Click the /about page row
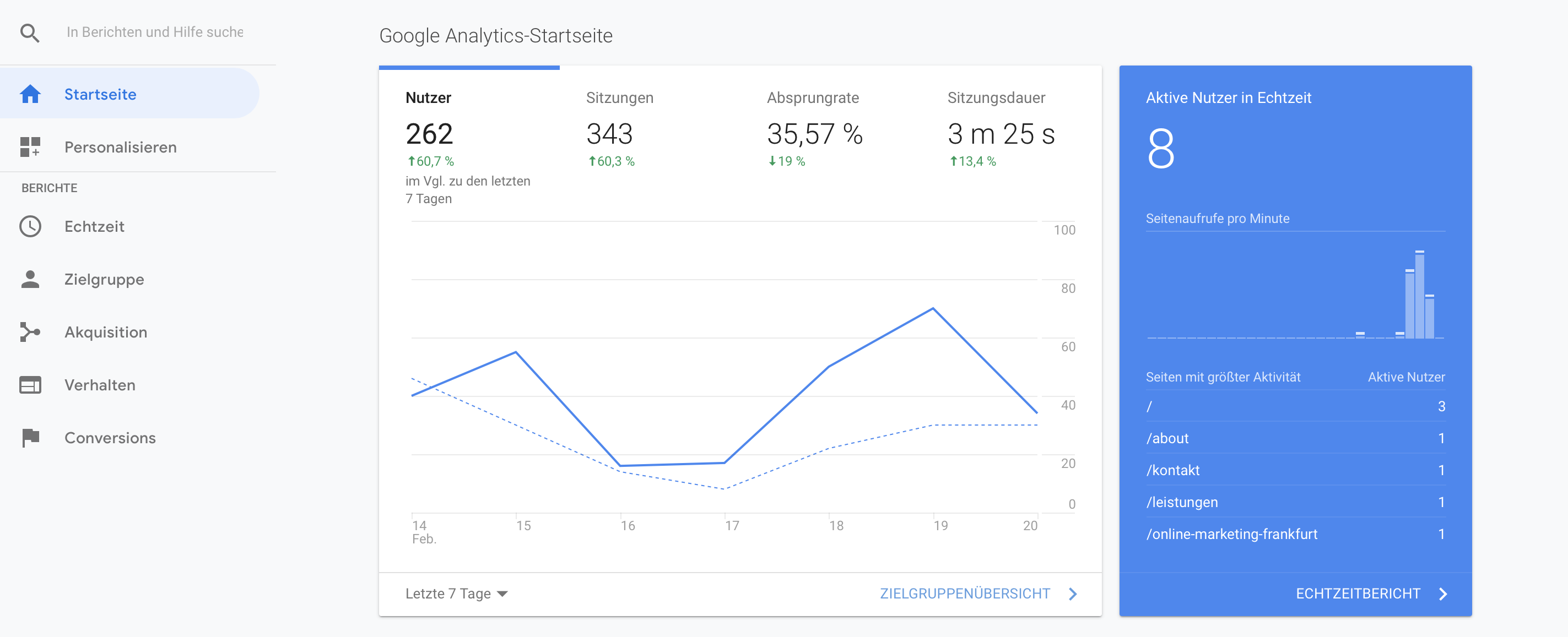This screenshot has width=1568, height=637. [1295, 438]
